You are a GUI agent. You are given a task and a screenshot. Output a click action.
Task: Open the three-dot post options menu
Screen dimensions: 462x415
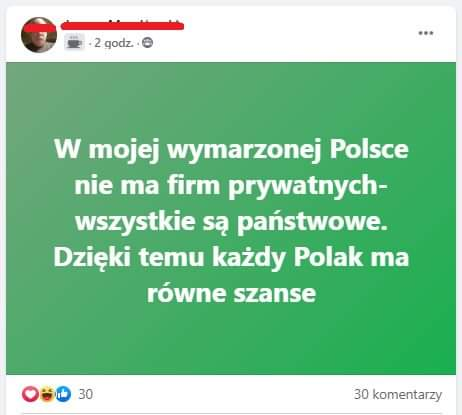[426, 33]
